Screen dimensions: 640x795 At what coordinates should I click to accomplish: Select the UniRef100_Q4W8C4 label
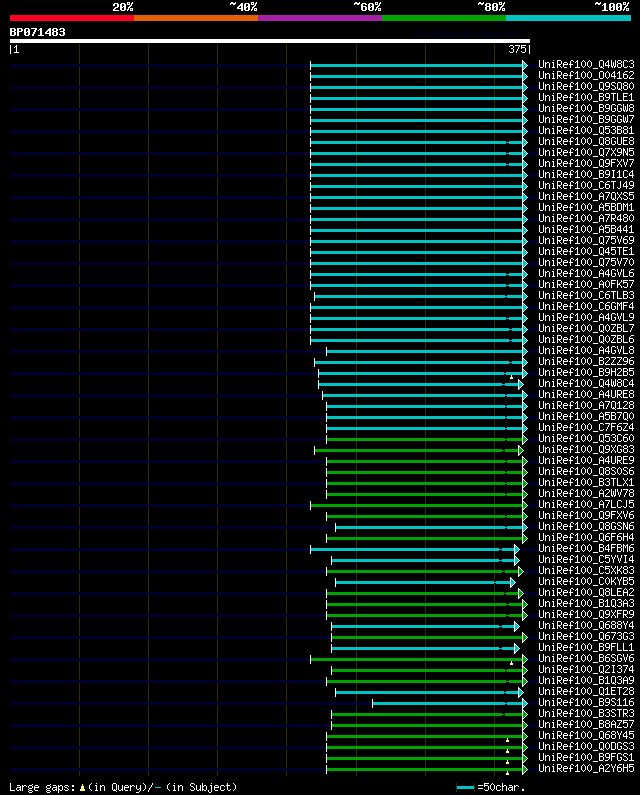586,383
